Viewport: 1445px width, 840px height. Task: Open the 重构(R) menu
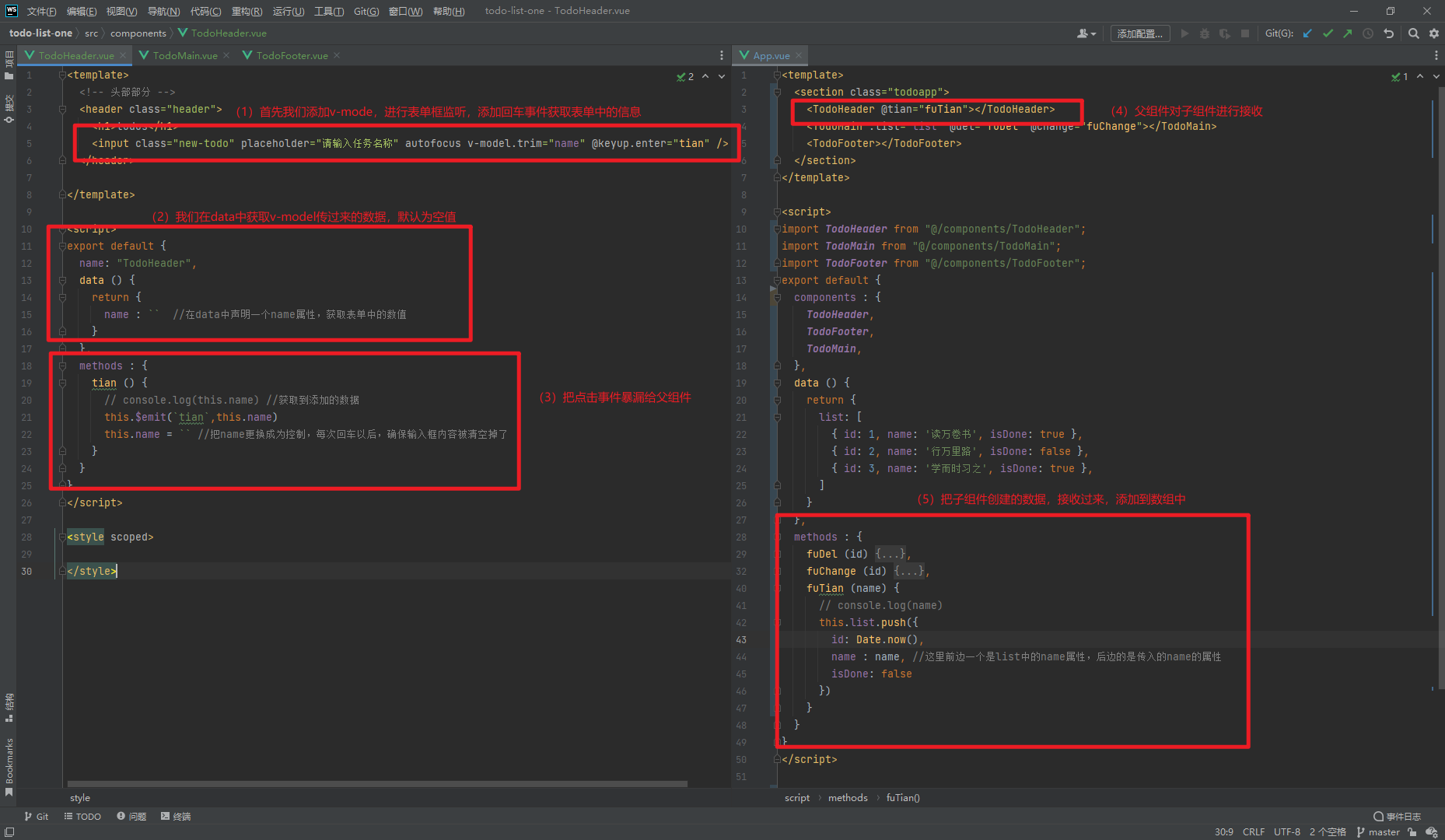point(247,11)
